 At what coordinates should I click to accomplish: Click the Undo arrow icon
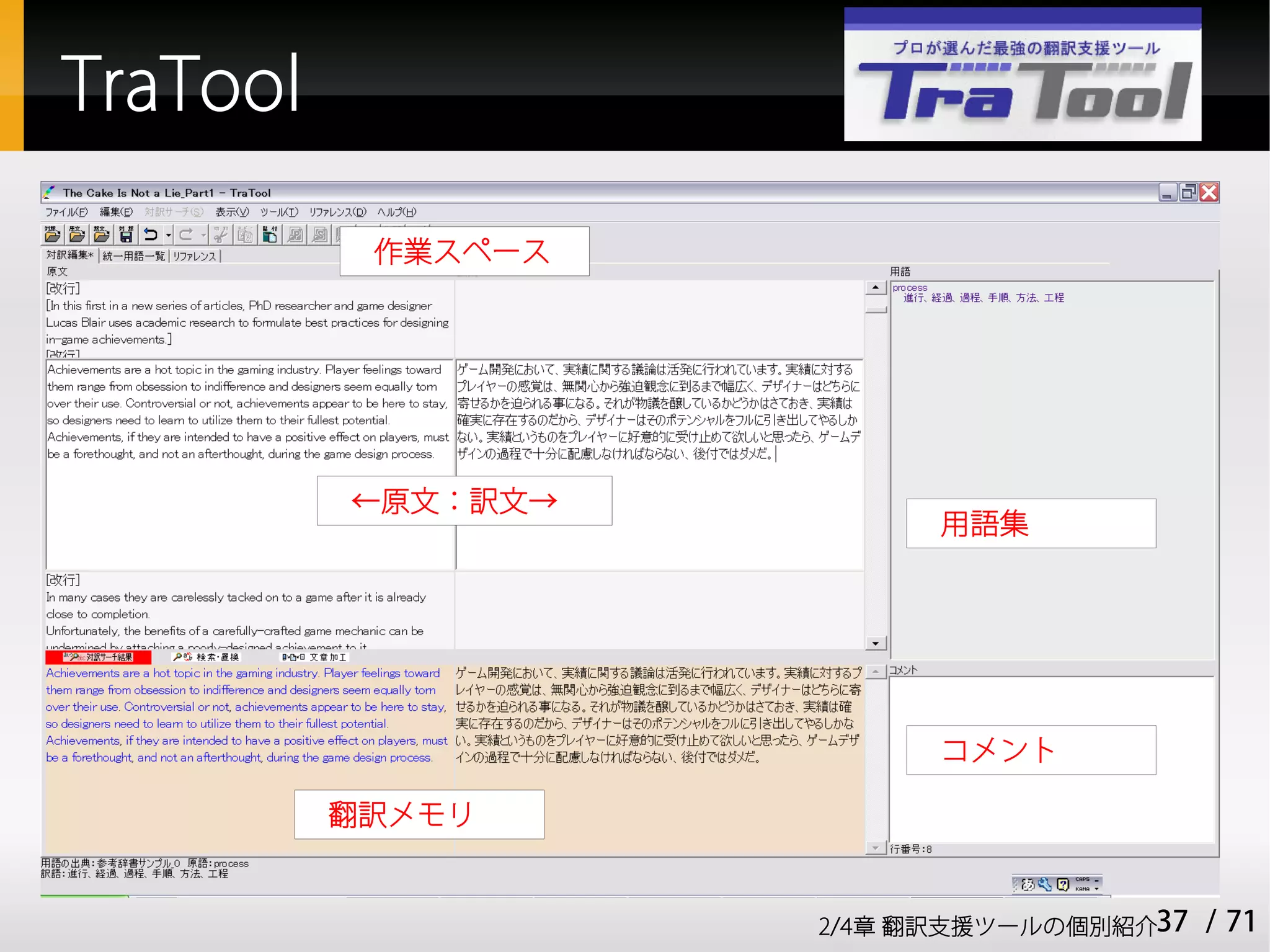coord(151,234)
